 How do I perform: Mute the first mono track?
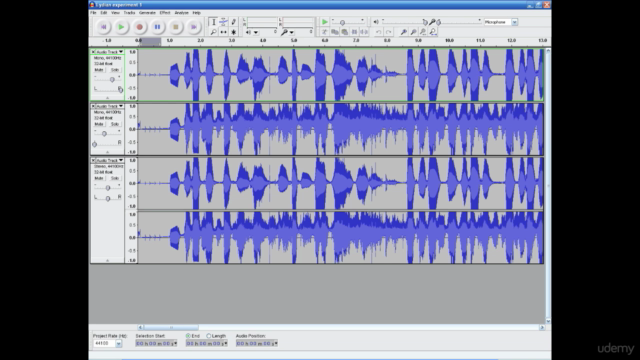pyautogui.click(x=99, y=70)
